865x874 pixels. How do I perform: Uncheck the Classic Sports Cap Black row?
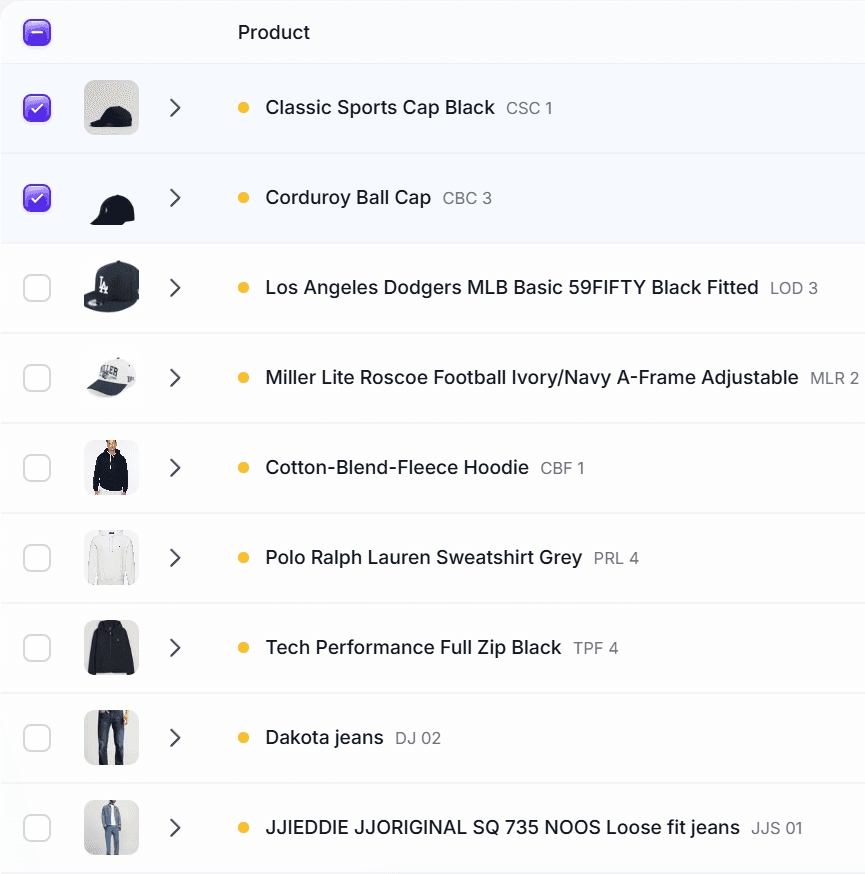point(36,107)
